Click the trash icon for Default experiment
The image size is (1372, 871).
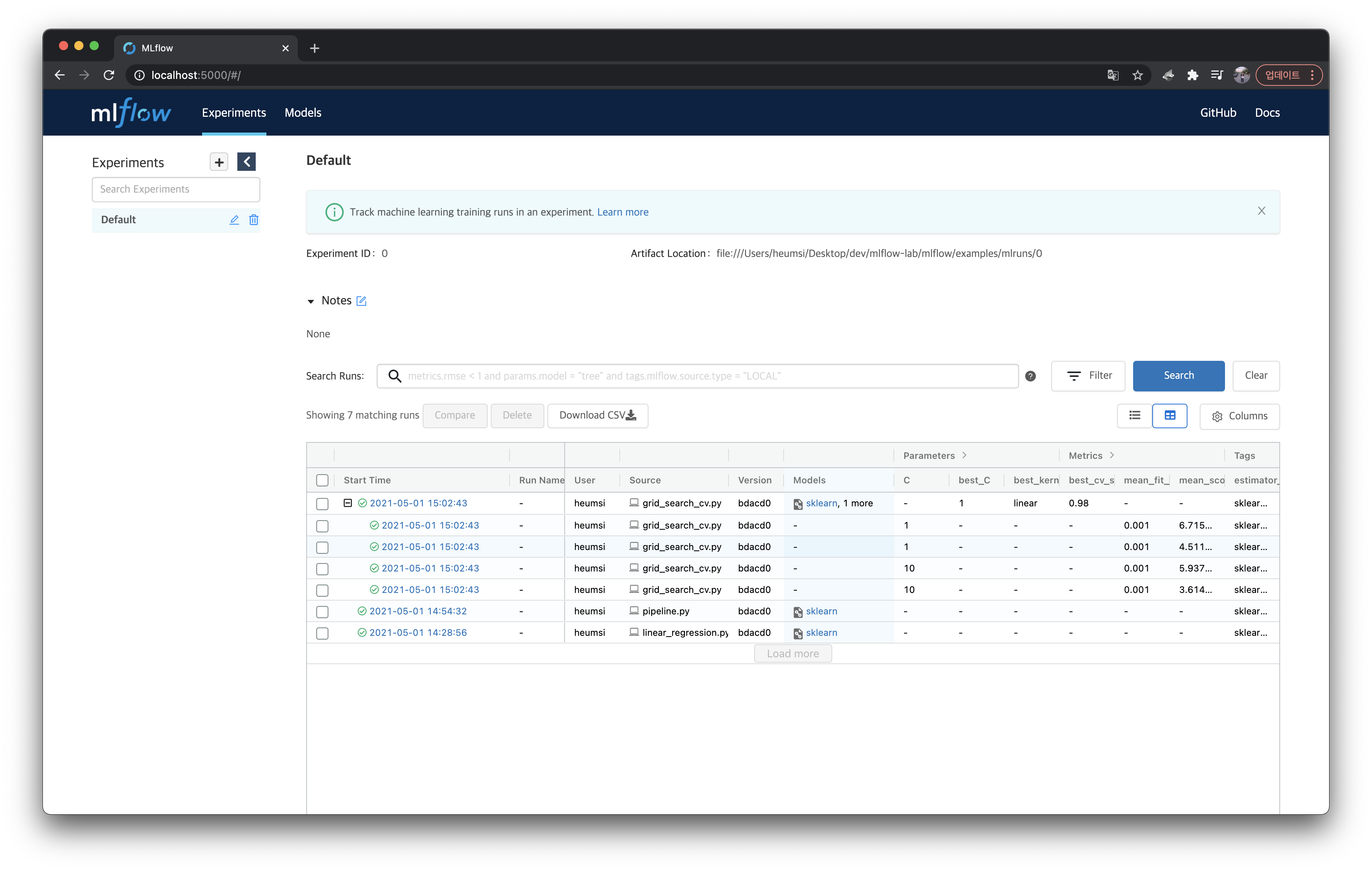pos(253,220)
